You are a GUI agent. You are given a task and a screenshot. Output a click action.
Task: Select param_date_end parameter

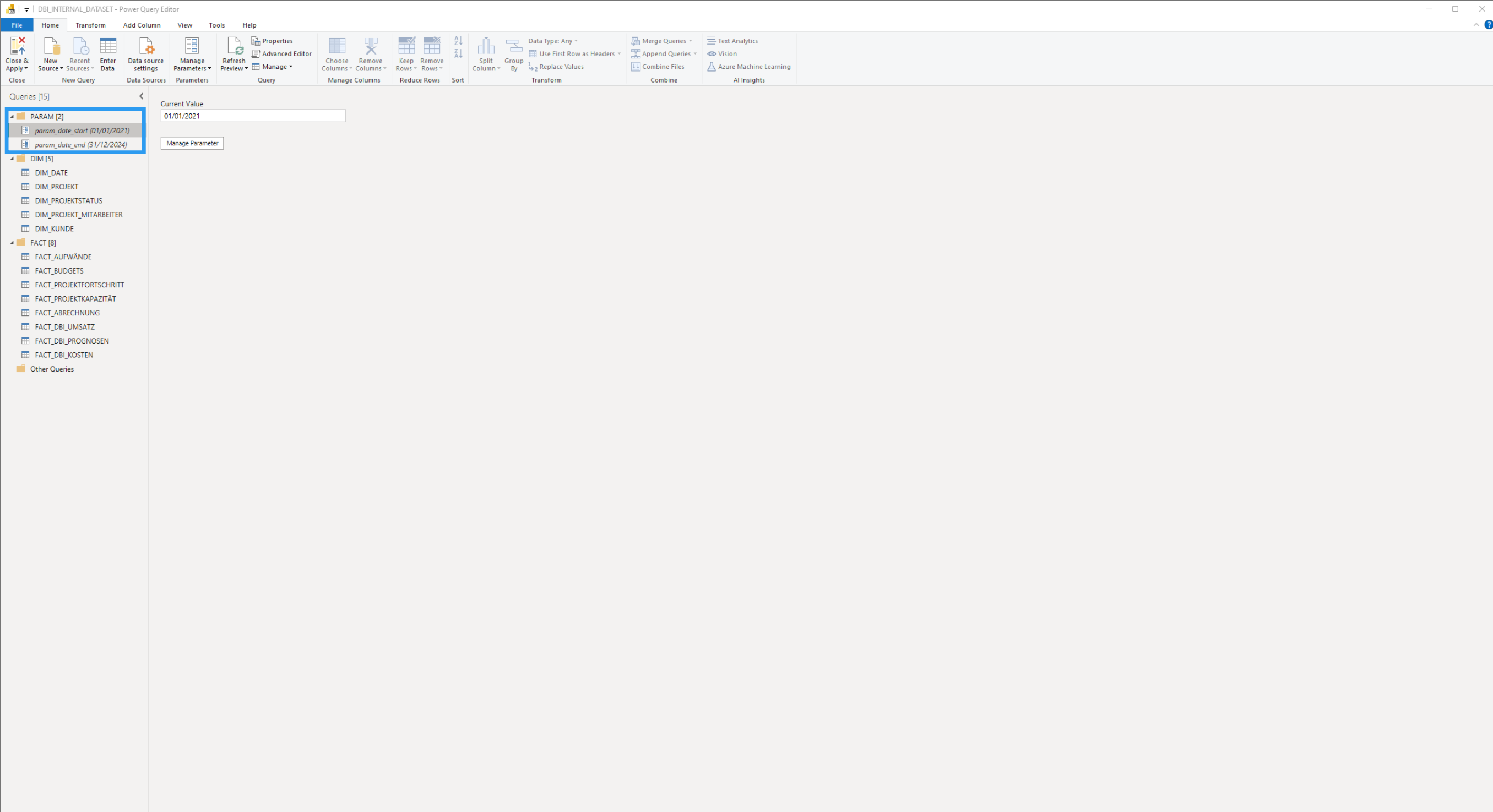[x=76, y=144]
